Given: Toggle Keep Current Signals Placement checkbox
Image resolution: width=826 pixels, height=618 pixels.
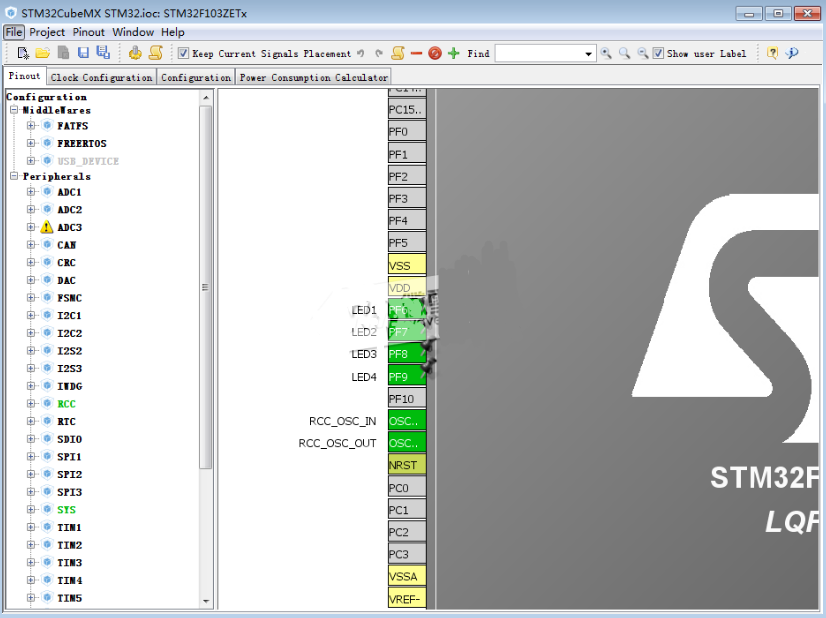Looking at the screenshot, I should pyautogui.click(x=183, y=53).
